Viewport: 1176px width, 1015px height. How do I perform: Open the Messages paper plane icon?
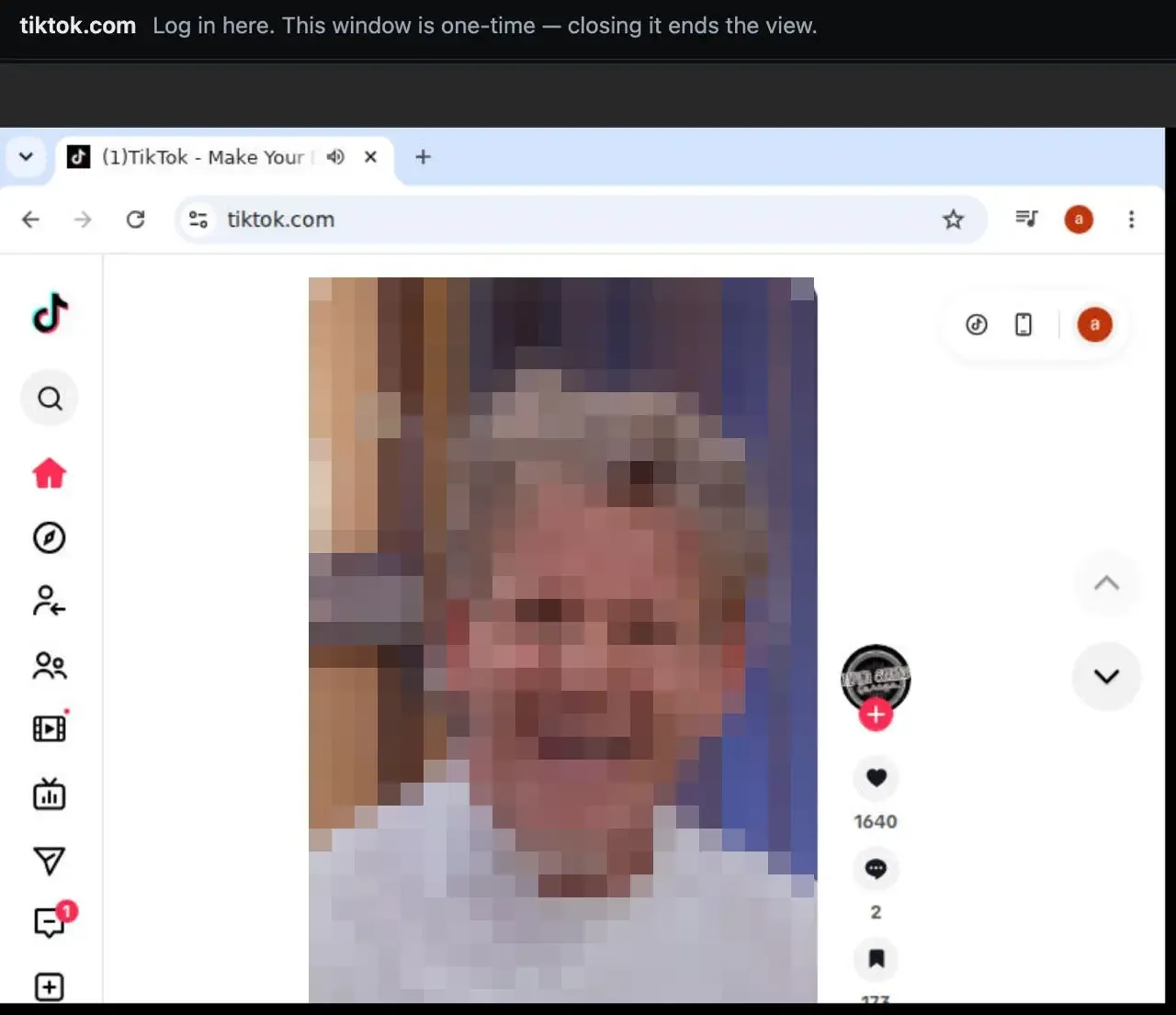pyautogui.click(x=50, y=861)
